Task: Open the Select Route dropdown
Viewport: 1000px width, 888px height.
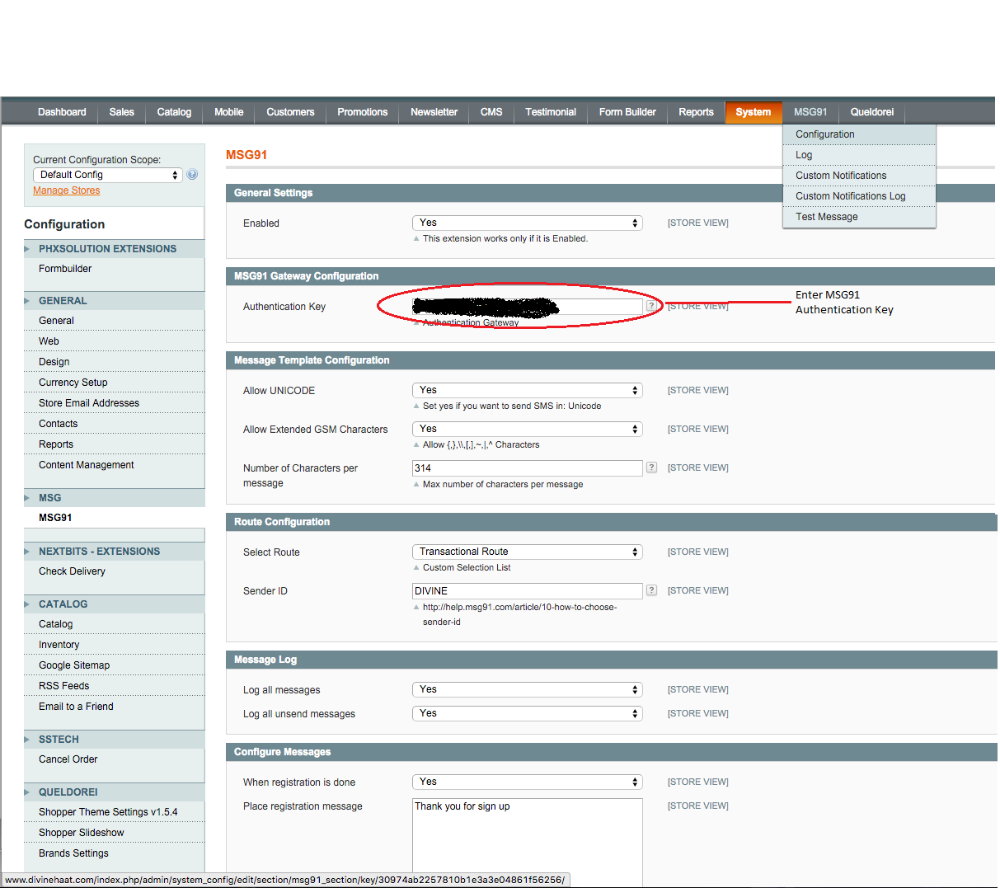Action: pyautogui.click(x=527, y=552)
